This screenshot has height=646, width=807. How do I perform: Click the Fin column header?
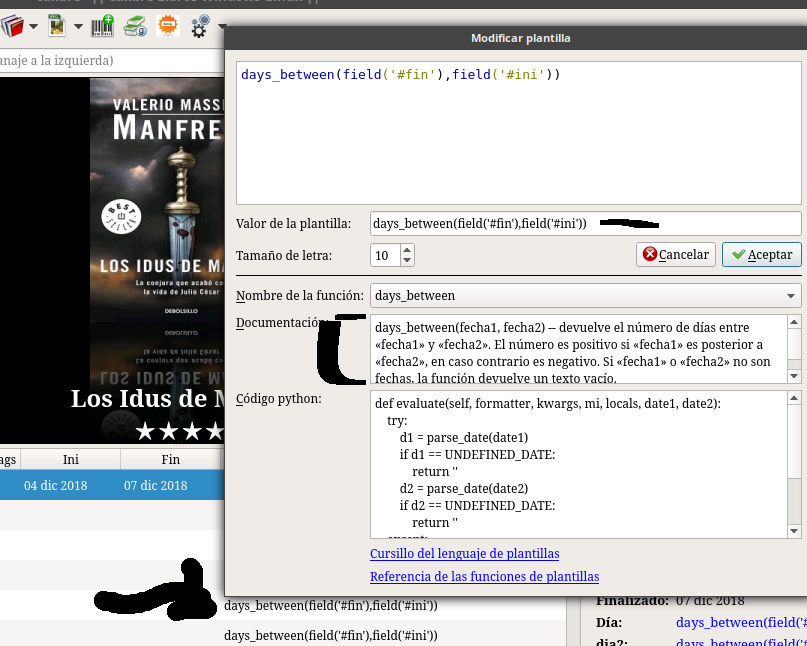[170, 459]
